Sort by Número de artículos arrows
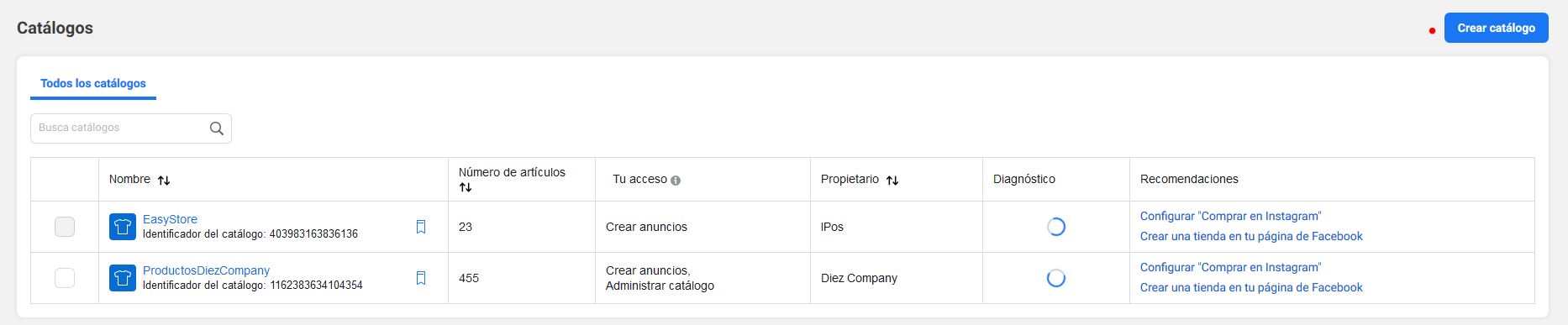Viewport: 1568px width, 325px height. click(466, 187)
